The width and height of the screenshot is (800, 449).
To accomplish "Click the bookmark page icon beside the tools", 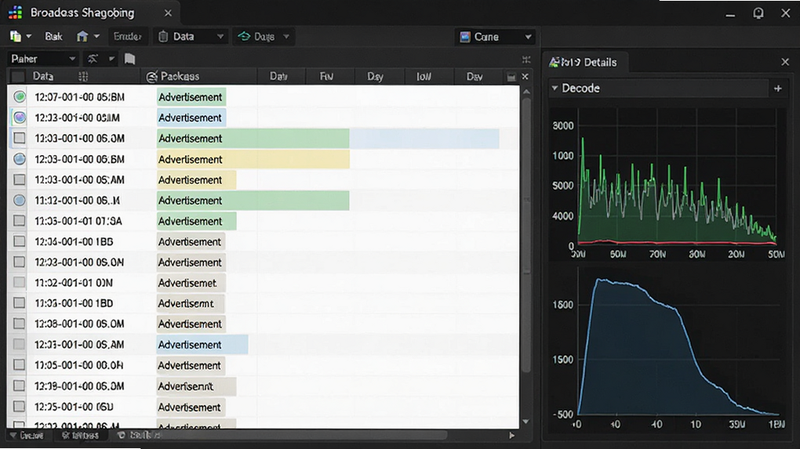I will (x=130, y=59).
